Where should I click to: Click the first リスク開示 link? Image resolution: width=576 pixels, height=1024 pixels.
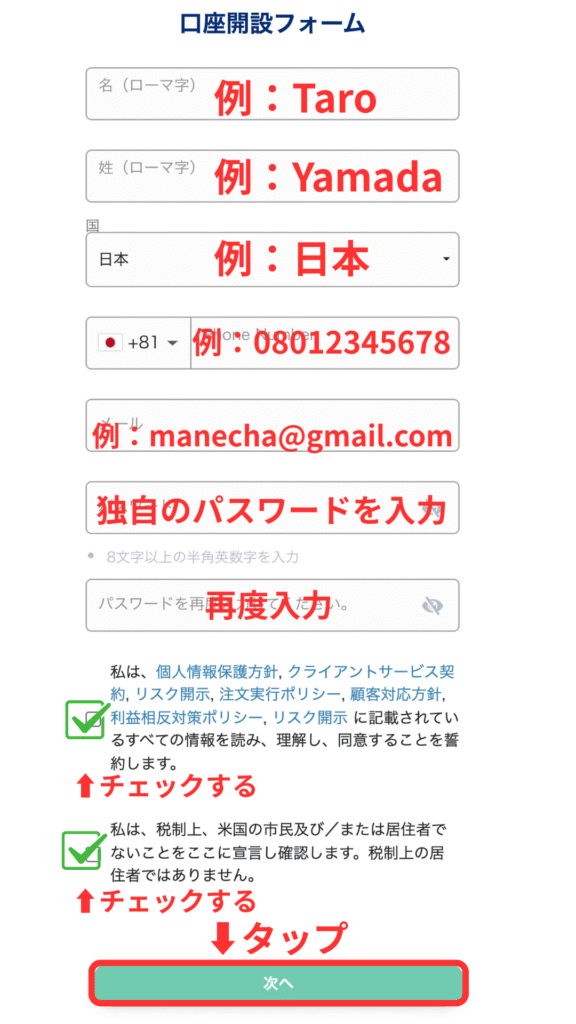pos(172,694)
